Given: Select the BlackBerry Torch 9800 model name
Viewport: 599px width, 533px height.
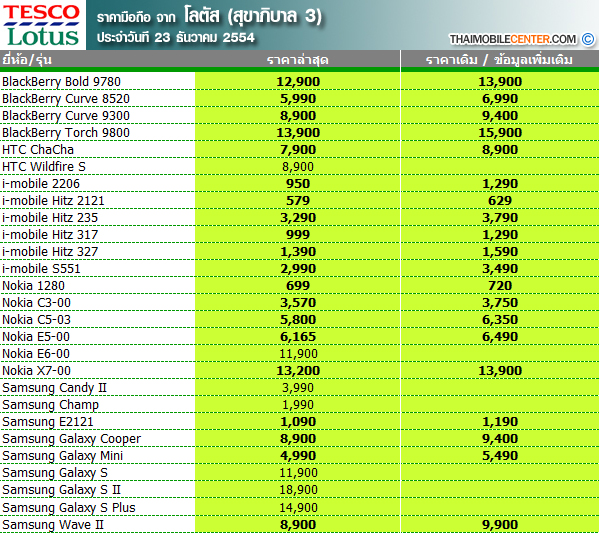Looking at the screenshot, I should [x=66, y=133].
